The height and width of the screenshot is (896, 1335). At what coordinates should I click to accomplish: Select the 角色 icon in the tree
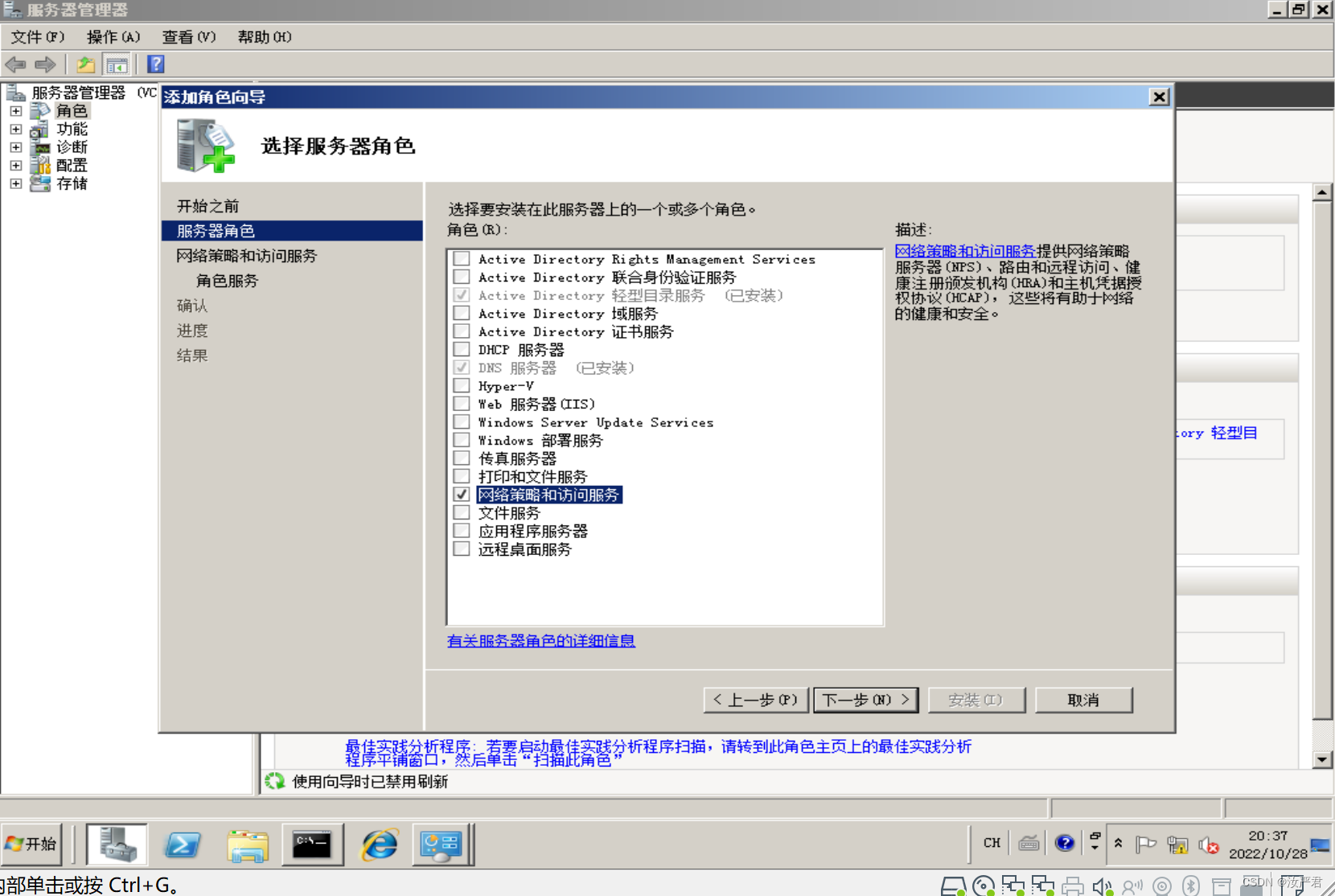(40, 111)
